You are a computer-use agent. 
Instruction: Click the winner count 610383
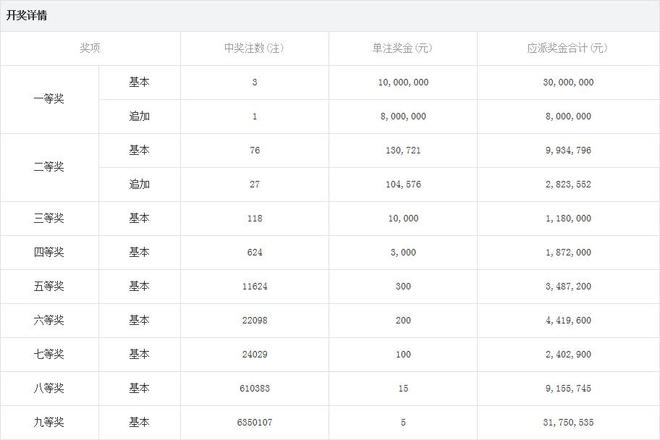click(x=255, y=389)
